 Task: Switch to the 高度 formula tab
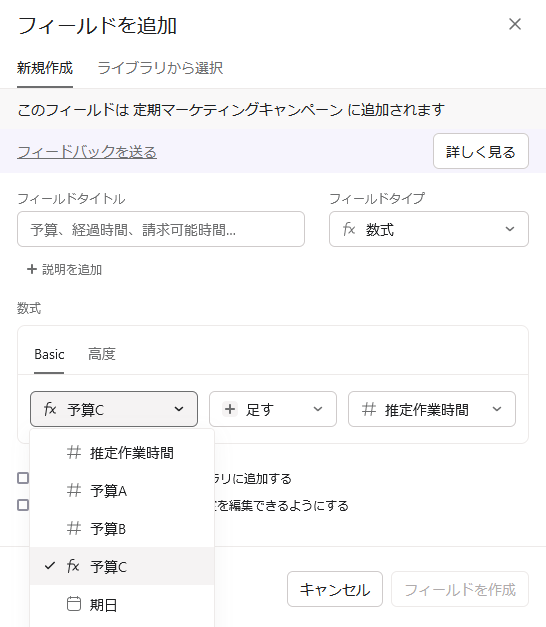coord(102,354)
